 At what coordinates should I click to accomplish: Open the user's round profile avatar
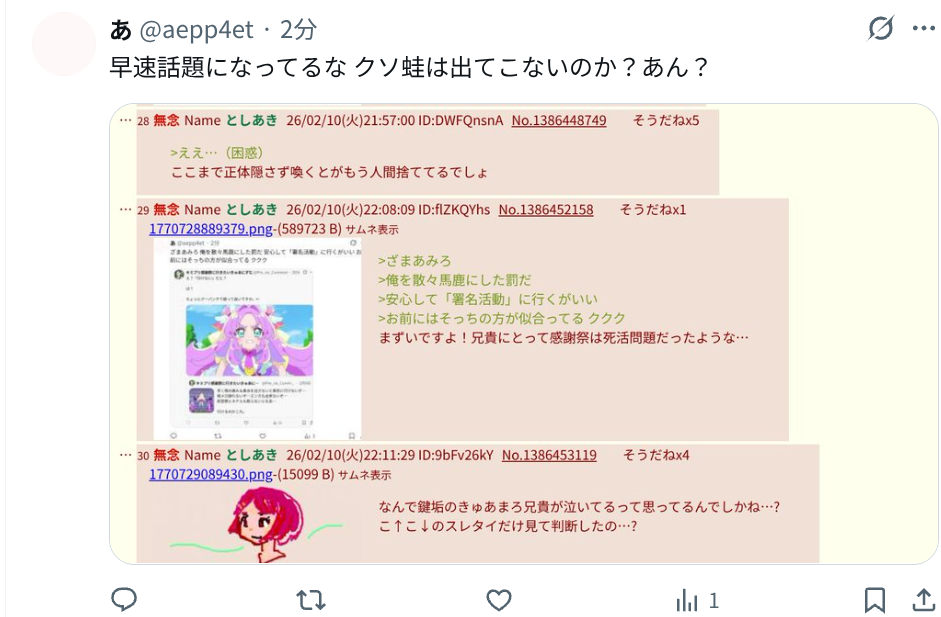[x=64, y=44]
